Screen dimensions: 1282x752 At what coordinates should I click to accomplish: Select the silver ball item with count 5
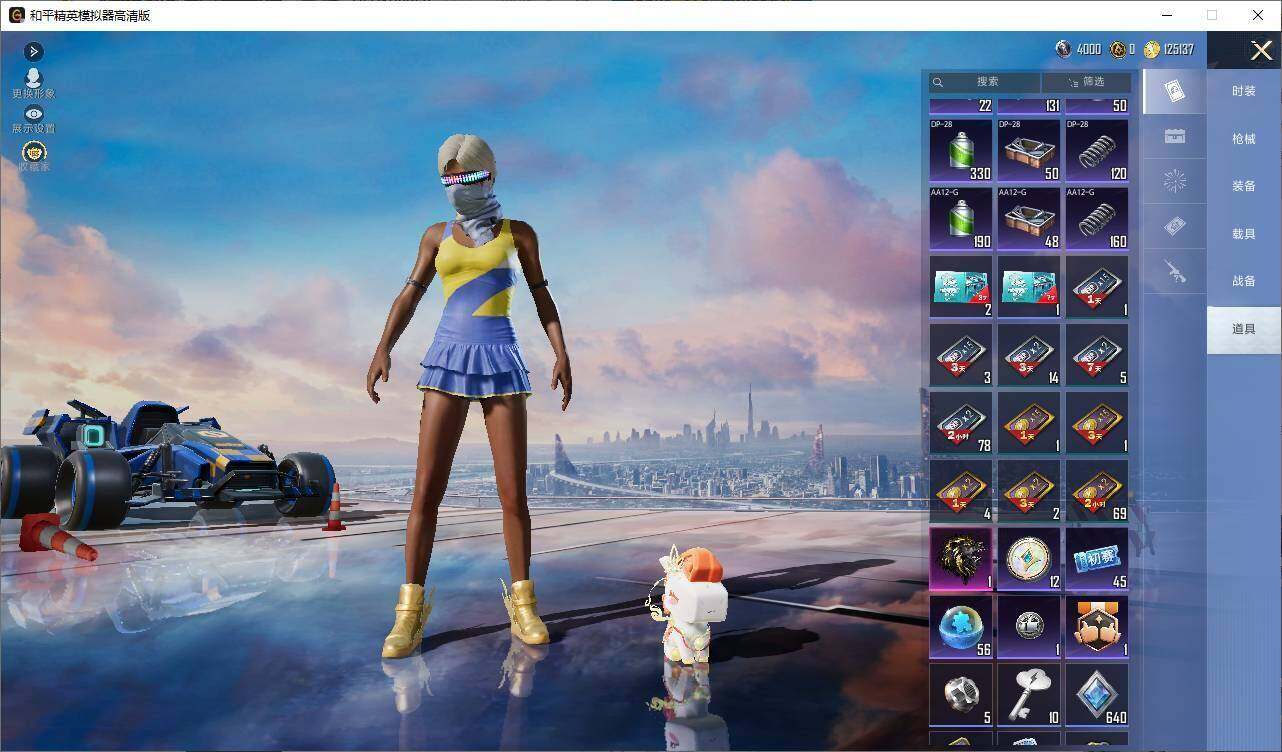point(961,694)
